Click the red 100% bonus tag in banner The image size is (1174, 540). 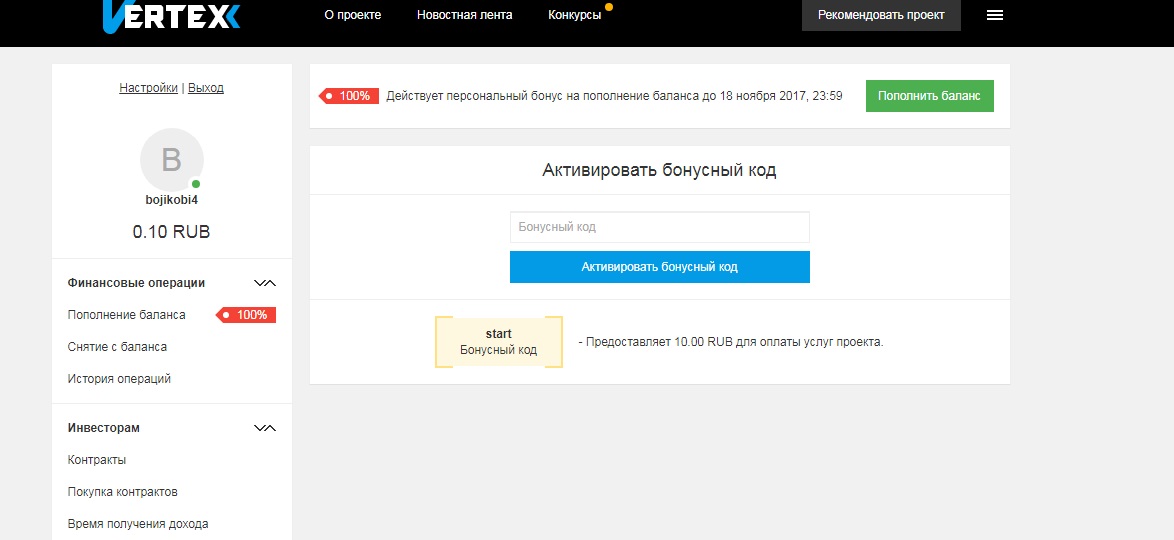click(349, 96)
